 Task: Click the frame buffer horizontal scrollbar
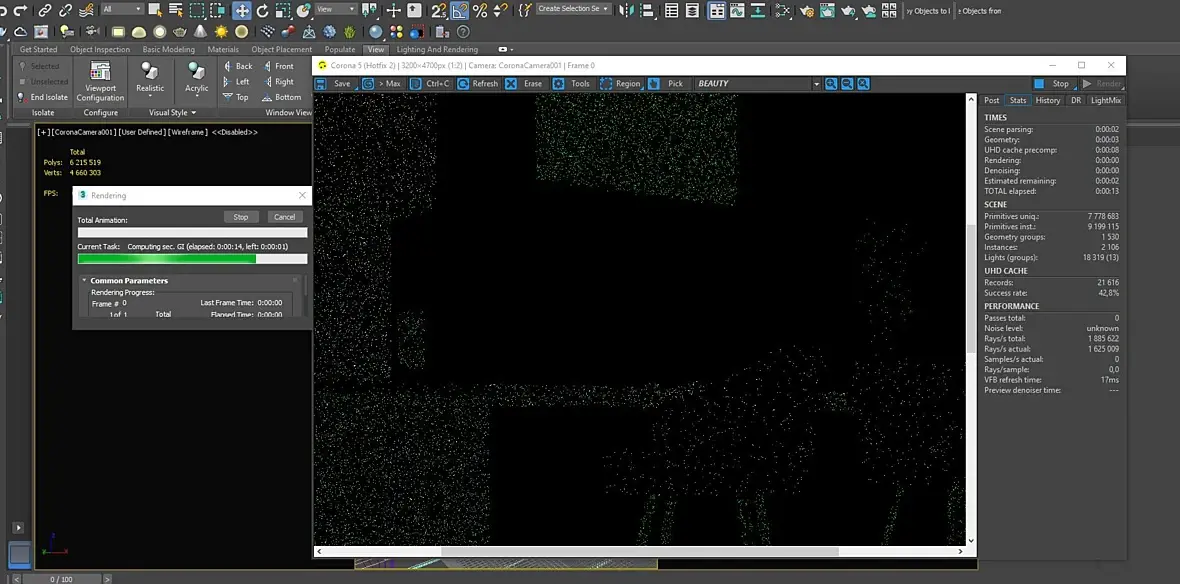point(639,552)
